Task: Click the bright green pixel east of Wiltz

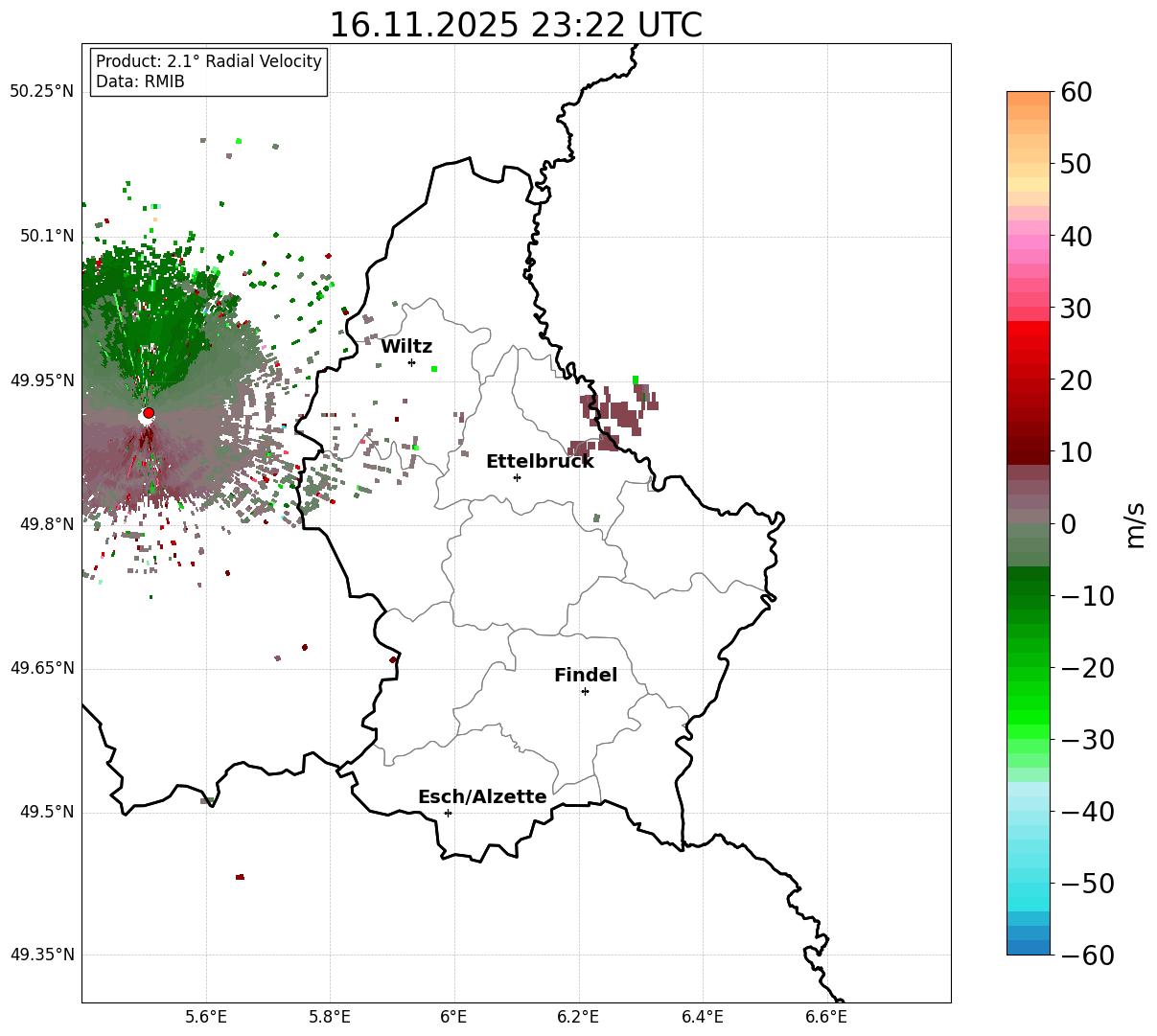Action: point(434,369)
